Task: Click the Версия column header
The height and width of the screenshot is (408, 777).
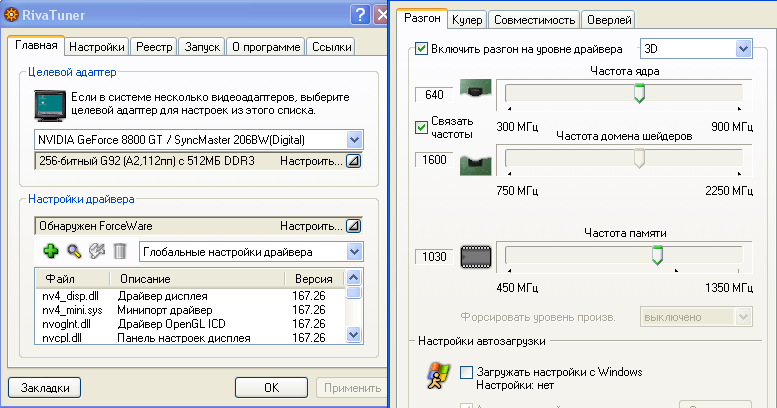Action: (315, 279)
